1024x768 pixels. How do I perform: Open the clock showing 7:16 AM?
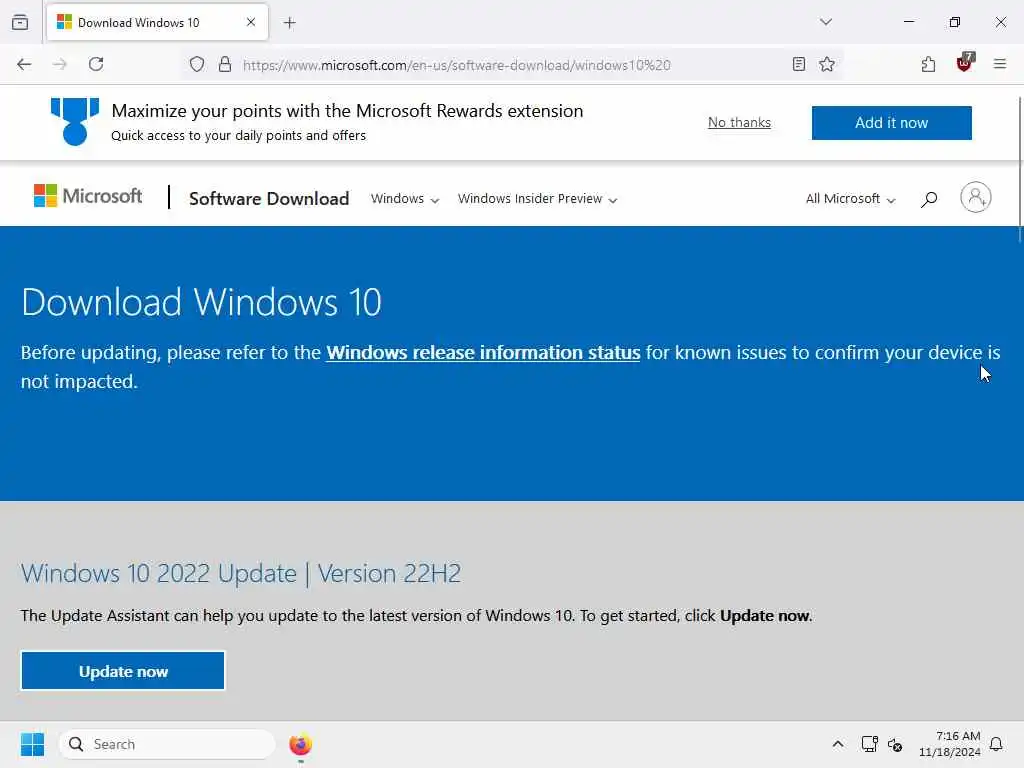click(x=950, y=744)
